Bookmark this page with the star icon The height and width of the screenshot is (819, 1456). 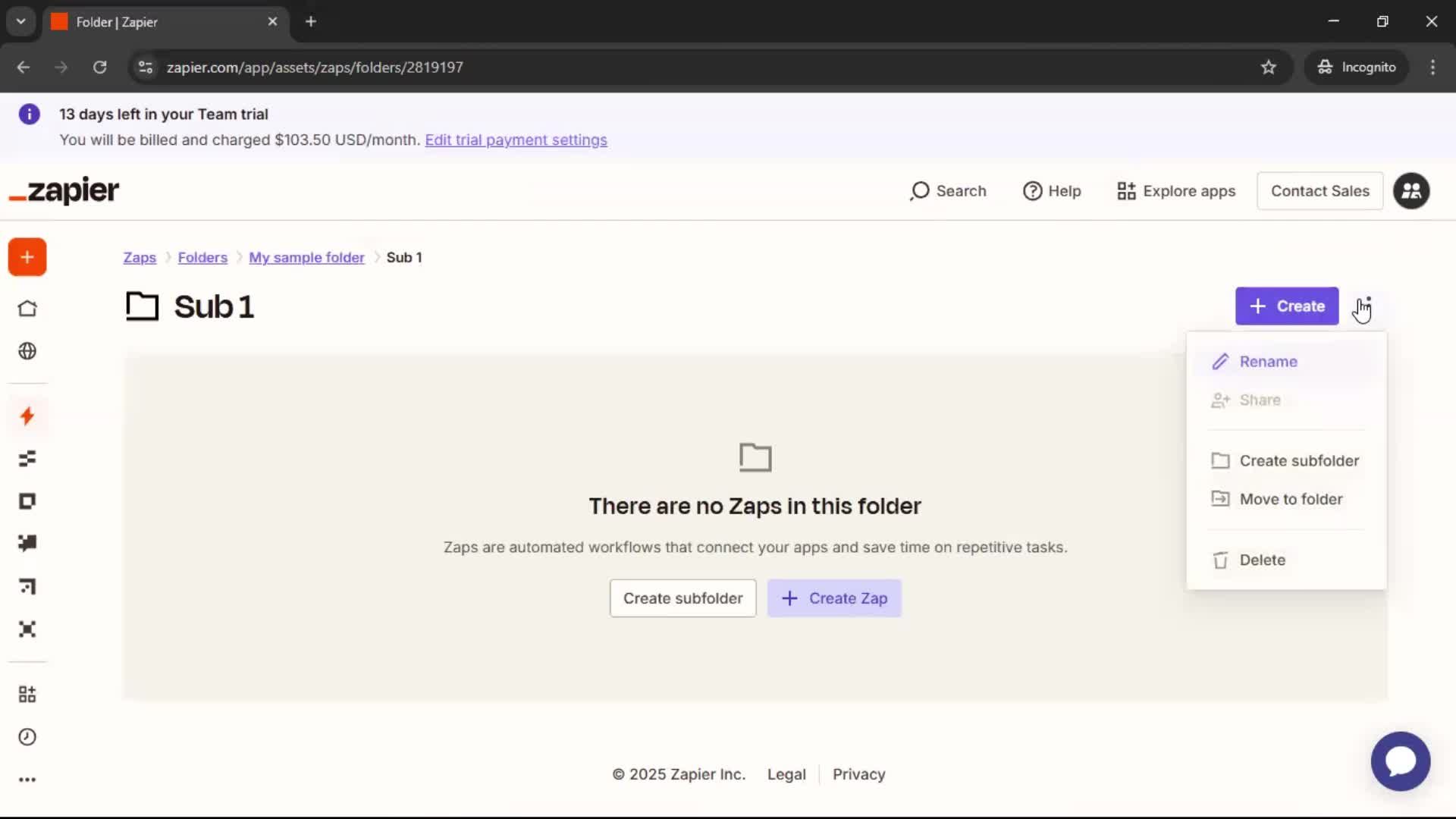(1269, 67)
